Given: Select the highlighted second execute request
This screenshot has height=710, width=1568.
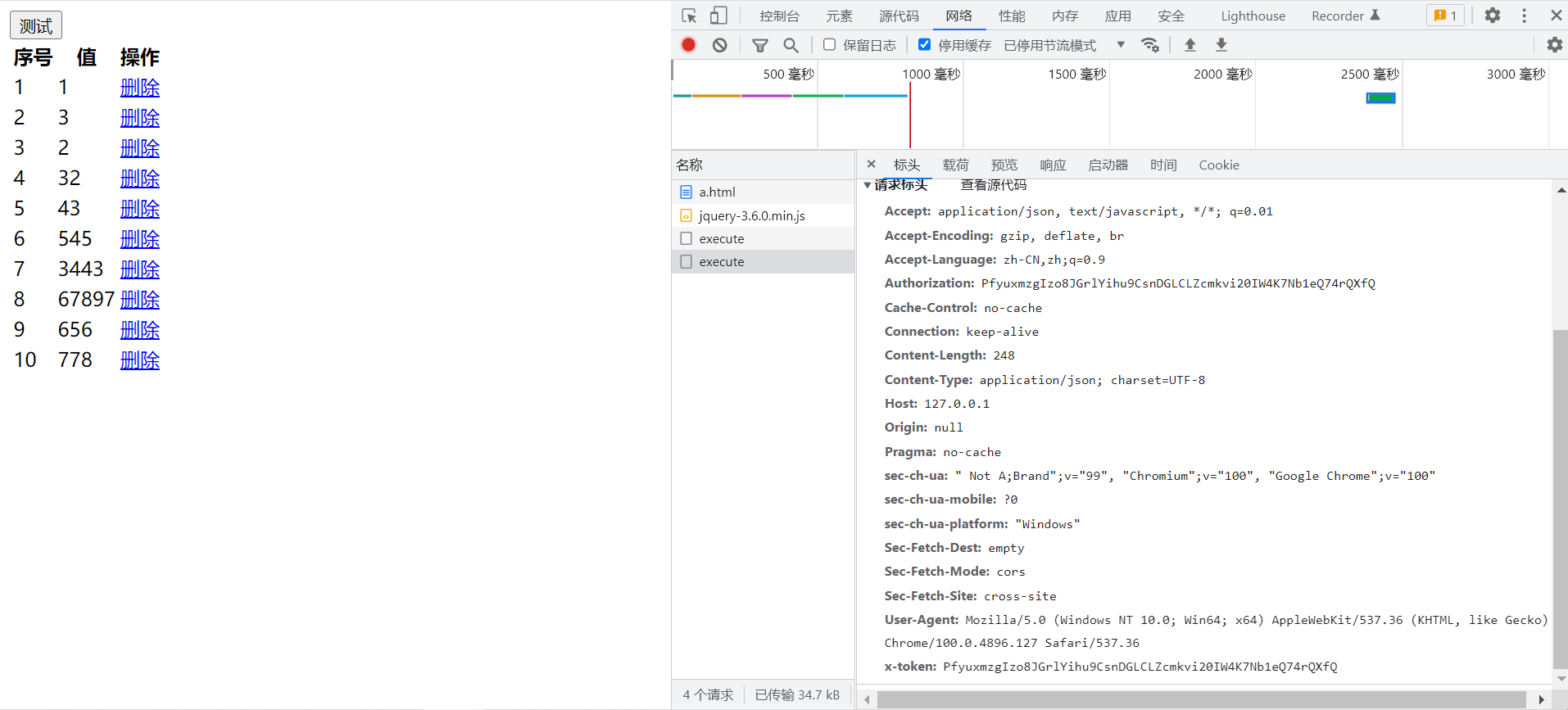Looking at the screenshot, I should coord(764,261).
